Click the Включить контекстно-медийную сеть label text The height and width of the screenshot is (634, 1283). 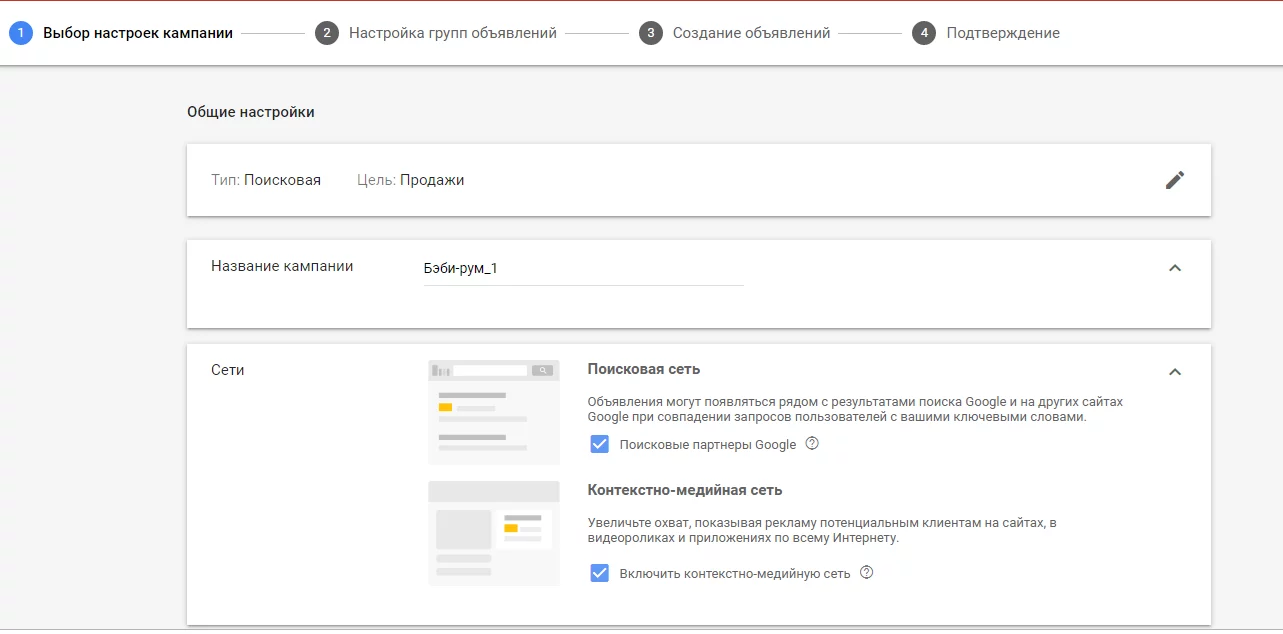click(735, 574)
